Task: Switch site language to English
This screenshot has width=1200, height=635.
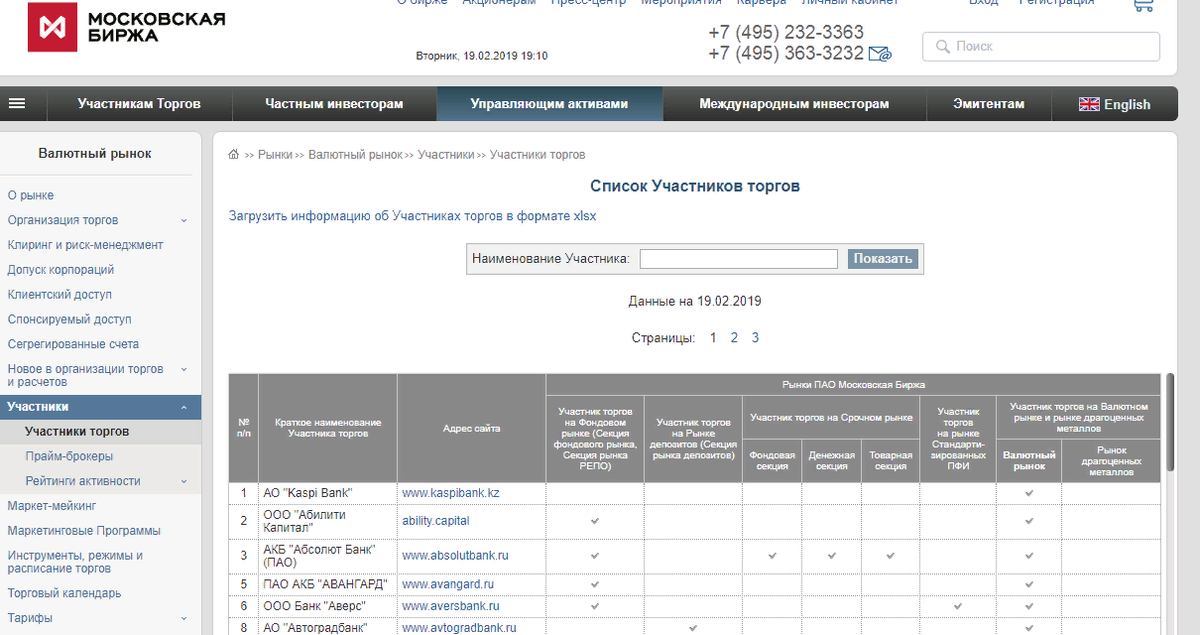Action: tap(1127, 104)
